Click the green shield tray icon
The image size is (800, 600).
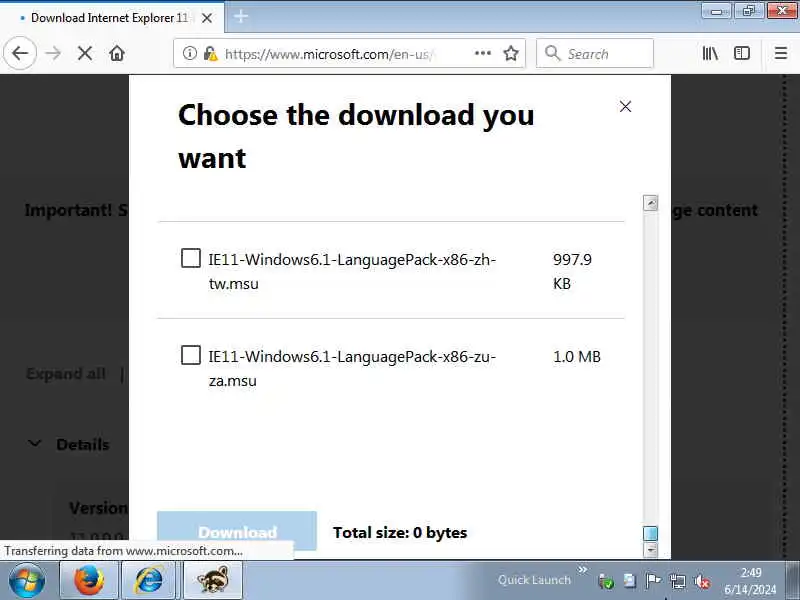[x=606, y=581]
